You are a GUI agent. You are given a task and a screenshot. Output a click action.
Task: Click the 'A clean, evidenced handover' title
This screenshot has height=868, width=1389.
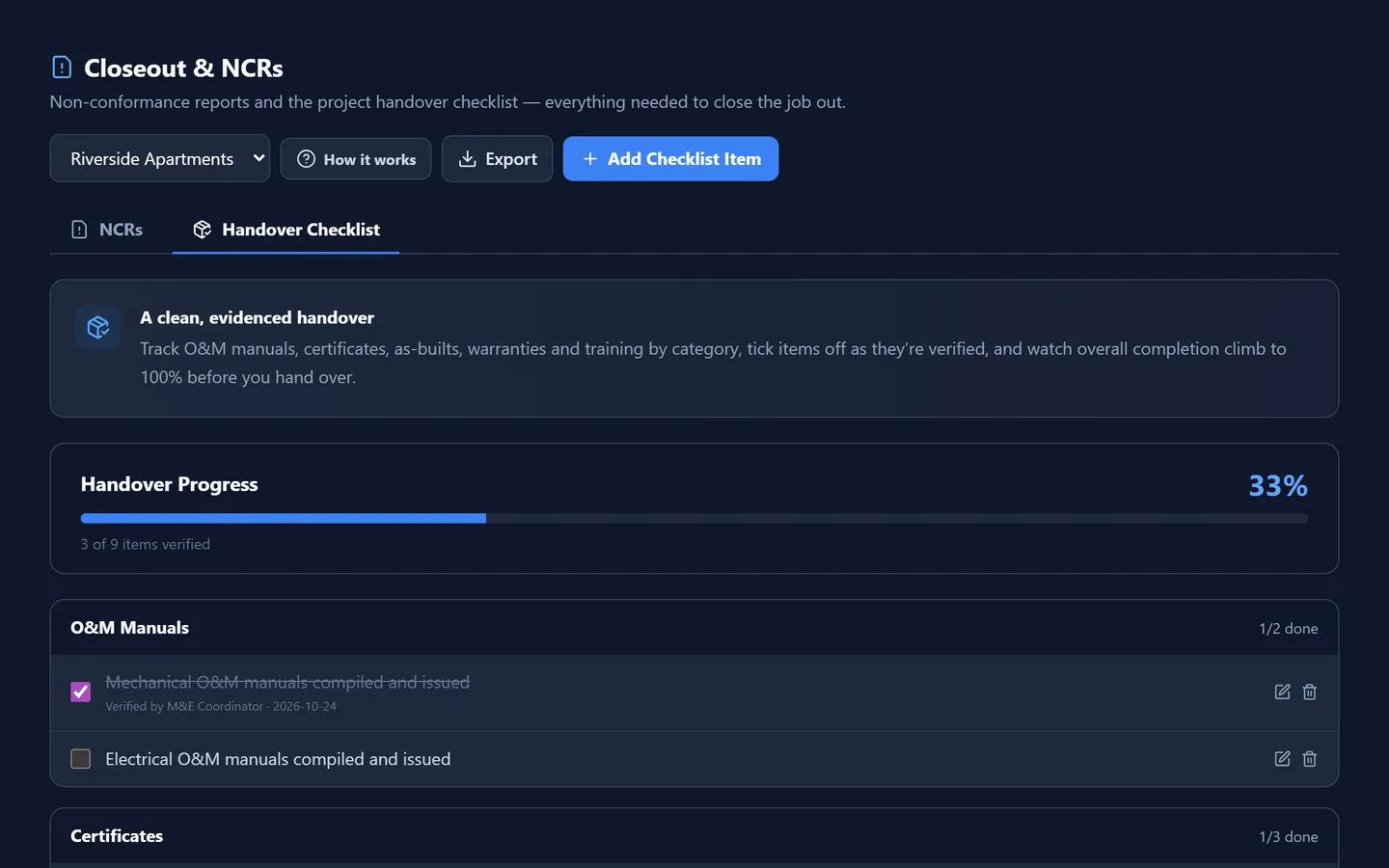click(257, 317)
